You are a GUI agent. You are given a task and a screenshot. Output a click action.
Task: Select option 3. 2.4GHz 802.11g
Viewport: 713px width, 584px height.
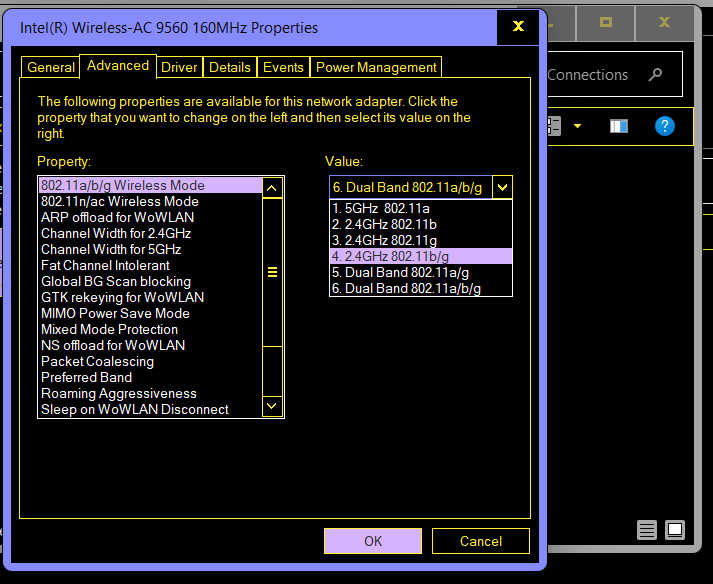pyautogui.click(x=421, y=240)
